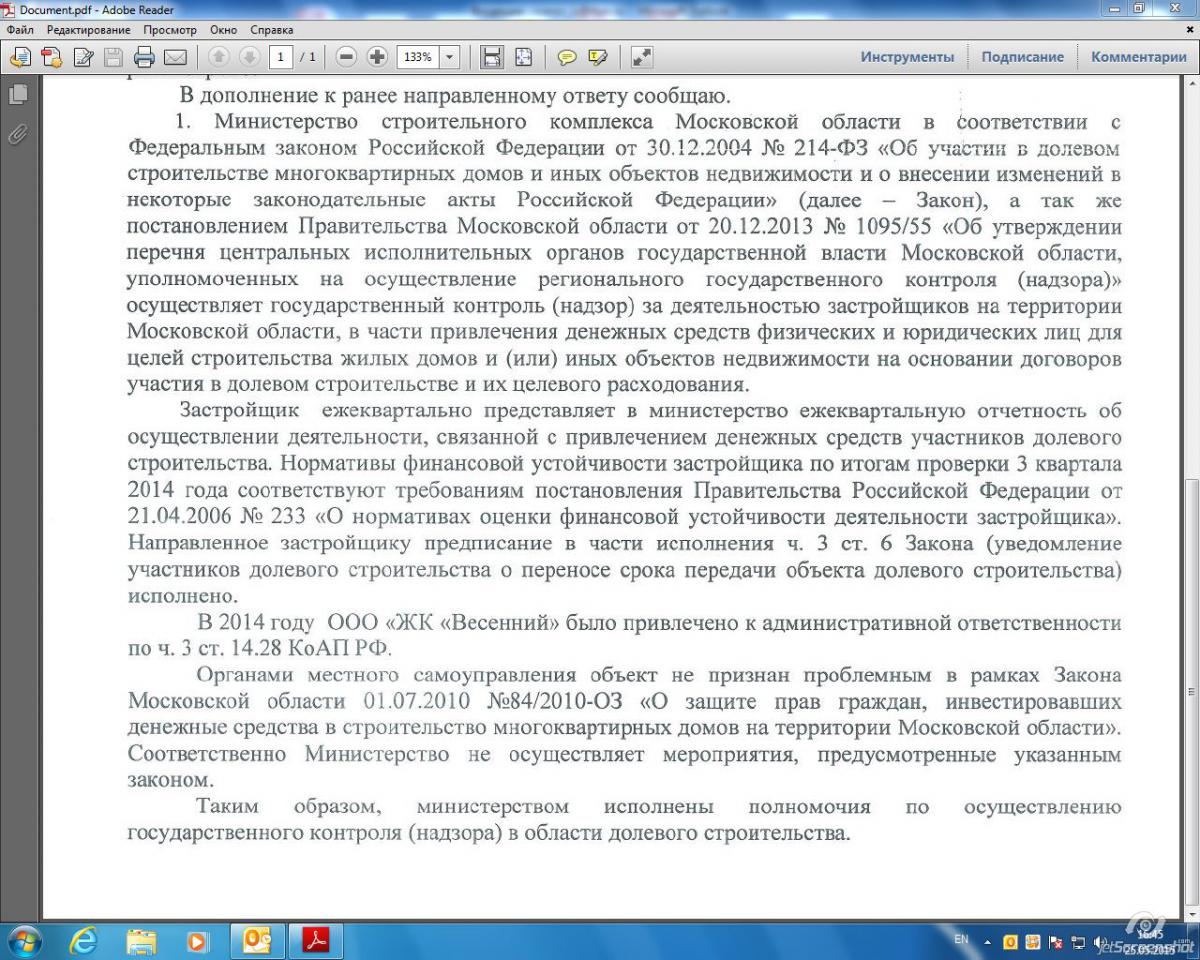Viewport: 1200px width, 960px height.
Task: Expand the zoom percentage dropdown
Action: coord(450,57)
